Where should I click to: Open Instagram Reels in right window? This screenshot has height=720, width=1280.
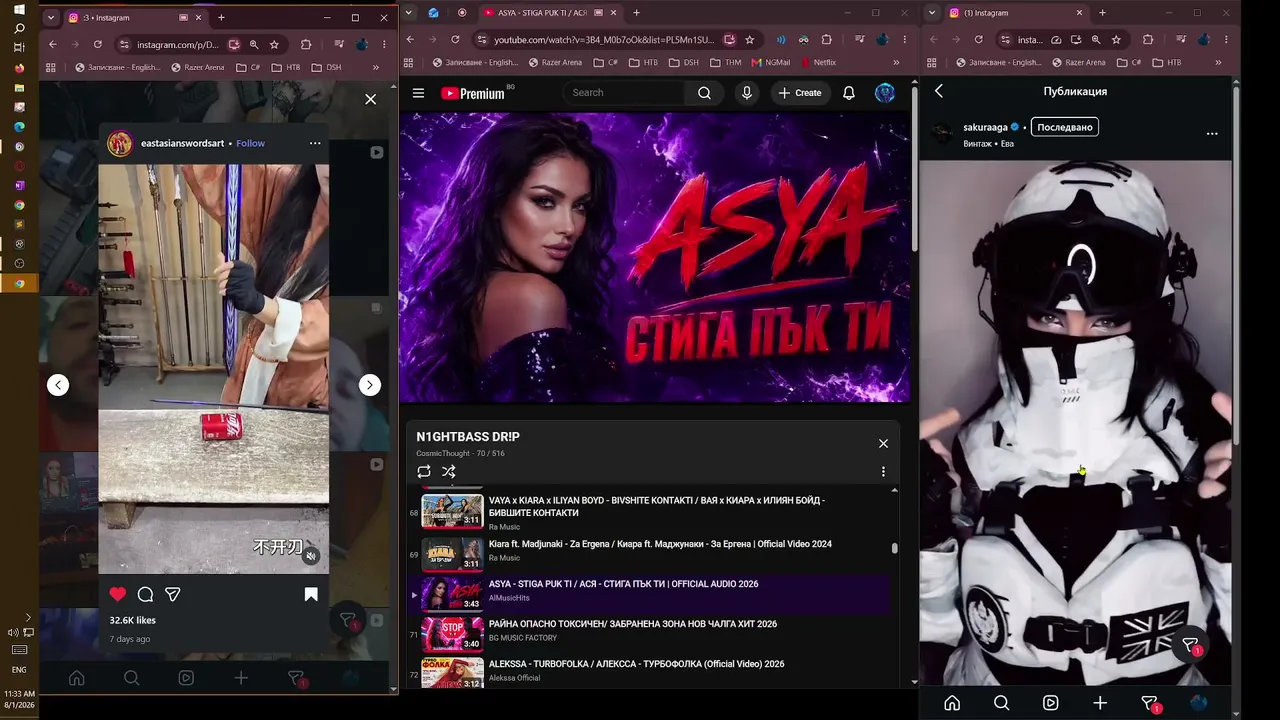click(x=1050, y=703)
